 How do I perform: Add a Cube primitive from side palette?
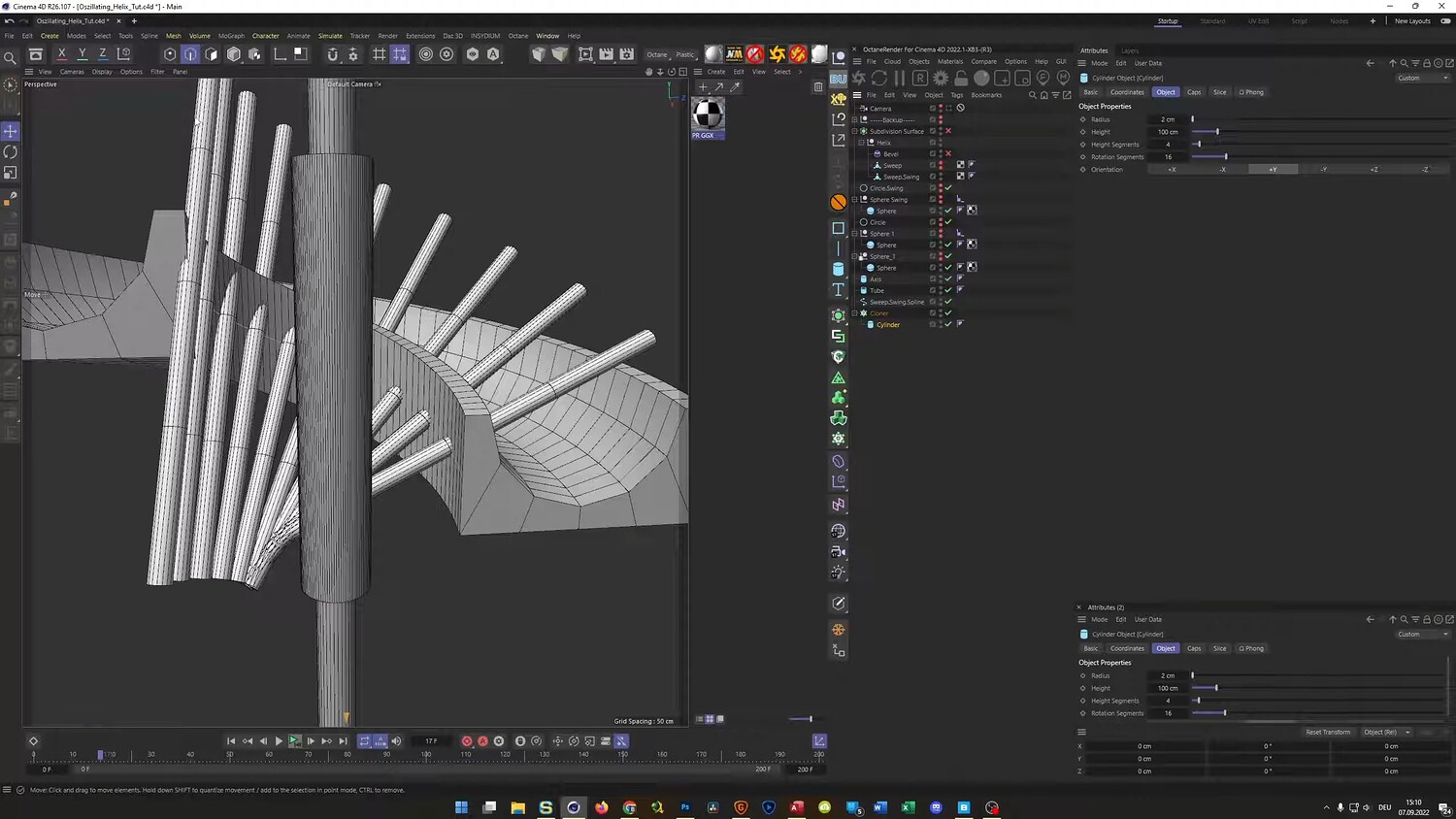(x=839, y=228)
